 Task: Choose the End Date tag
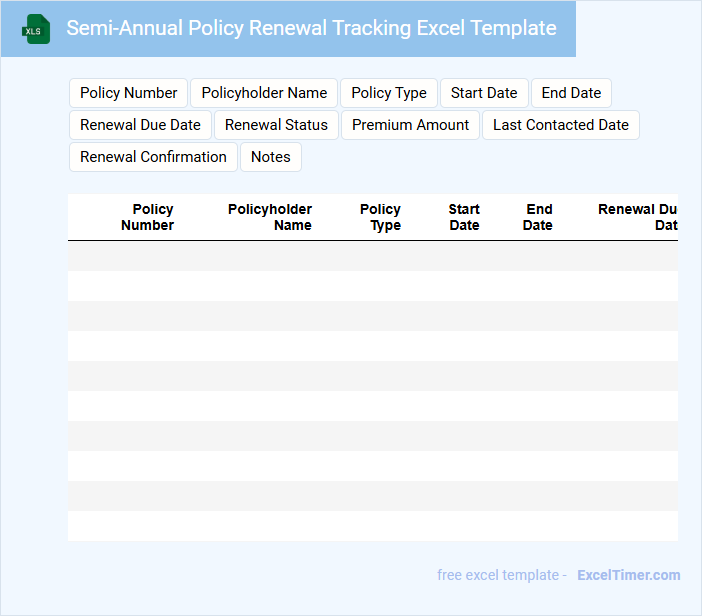click(571, 93)
